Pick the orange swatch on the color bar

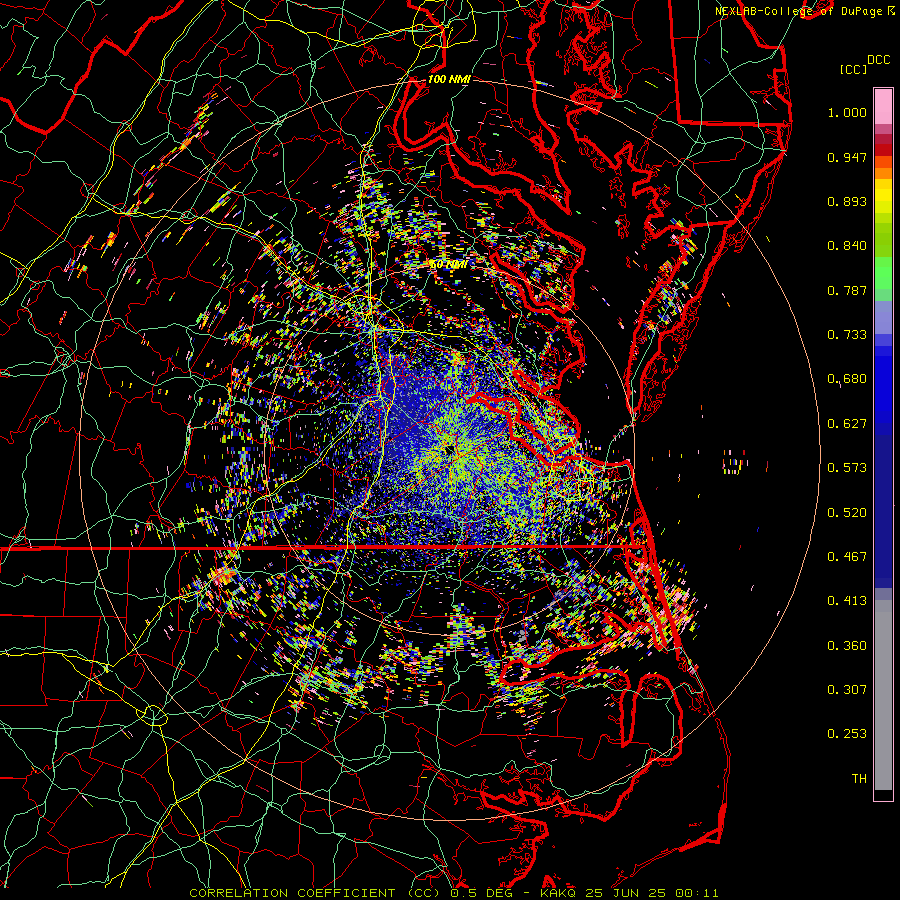(883, 173)
